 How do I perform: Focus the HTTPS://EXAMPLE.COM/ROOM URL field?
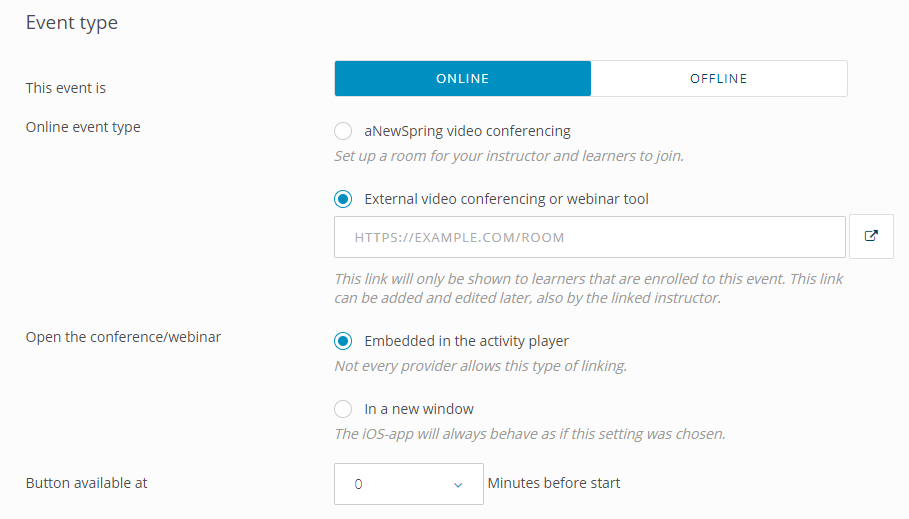tap(590, 237)
